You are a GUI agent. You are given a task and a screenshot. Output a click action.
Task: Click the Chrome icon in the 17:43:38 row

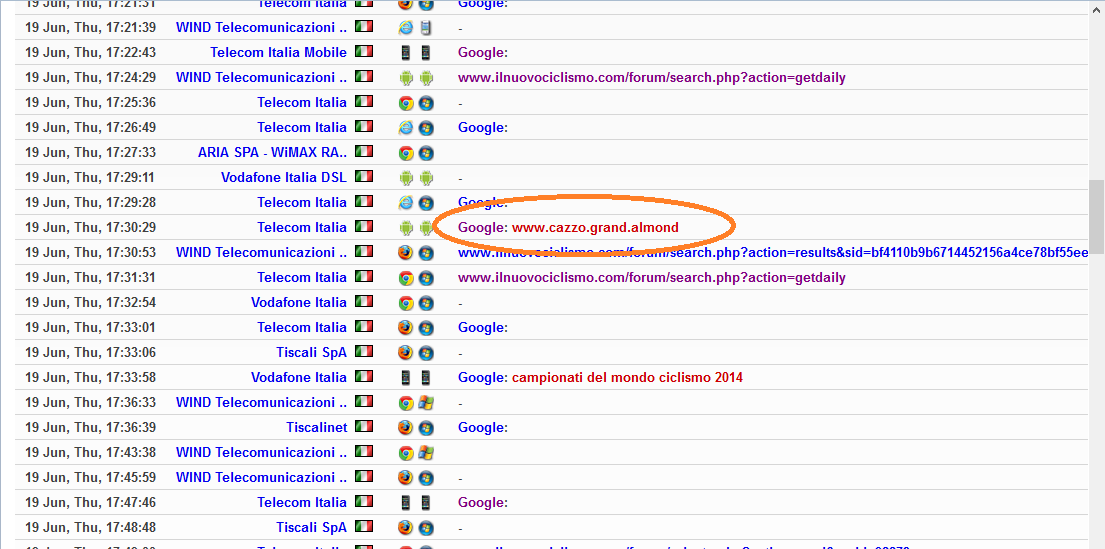pyautogui.click(x=405, y=453)
